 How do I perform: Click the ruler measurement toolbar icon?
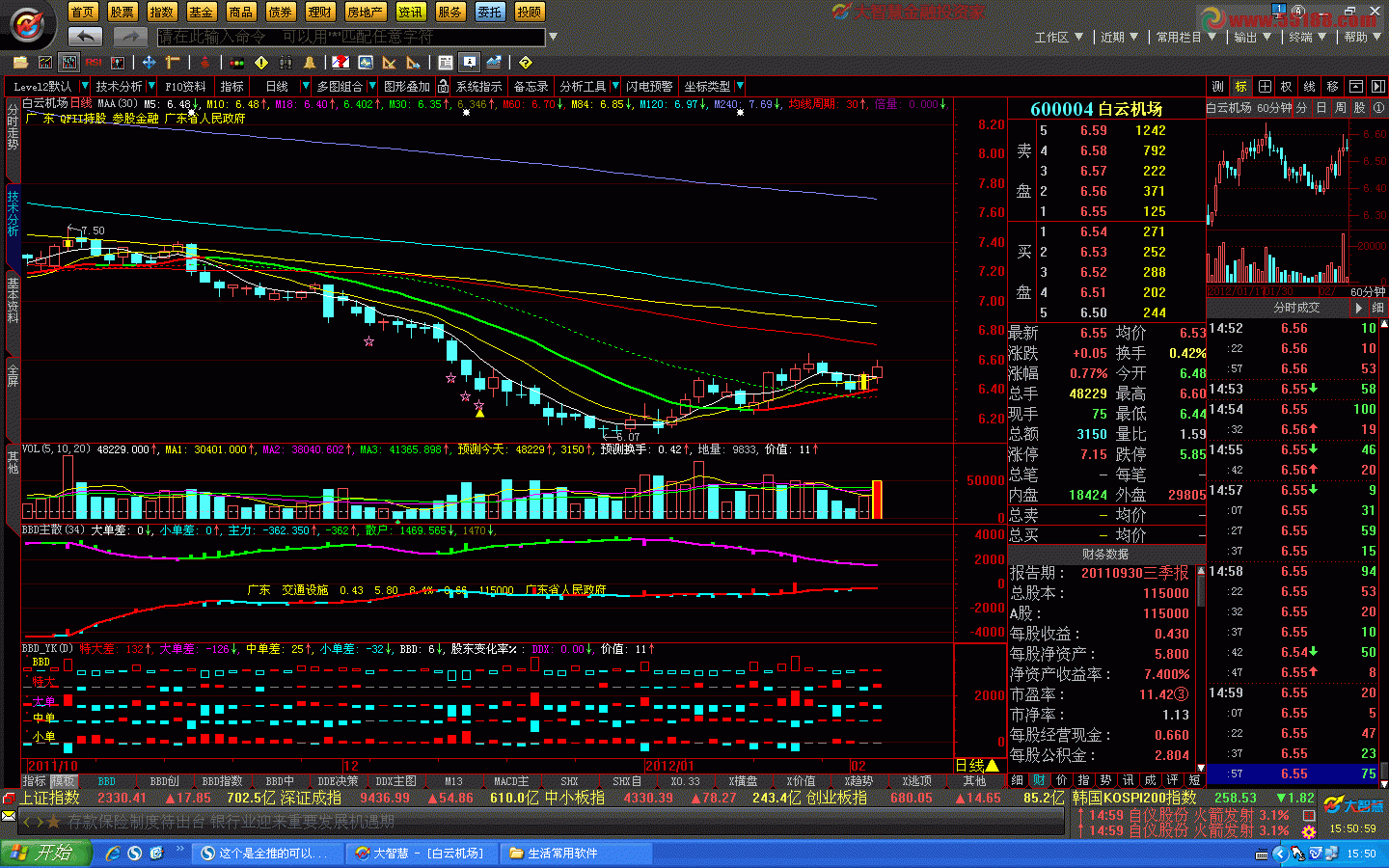(173, 63)
